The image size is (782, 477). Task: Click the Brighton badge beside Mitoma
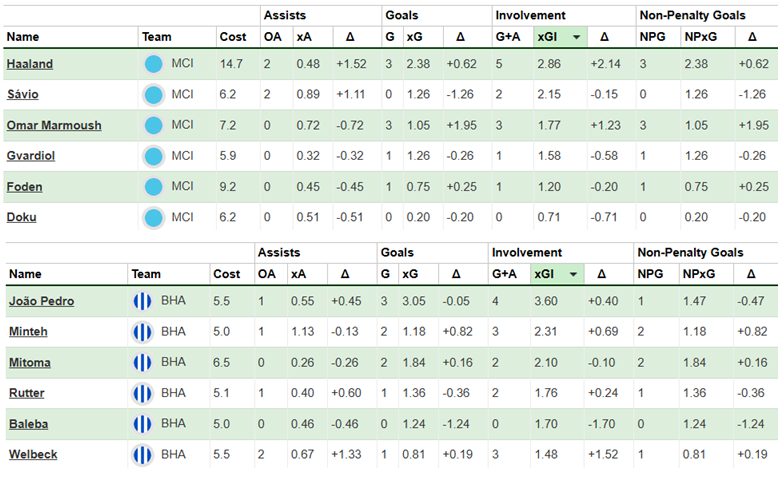click(x=141, y=362)
